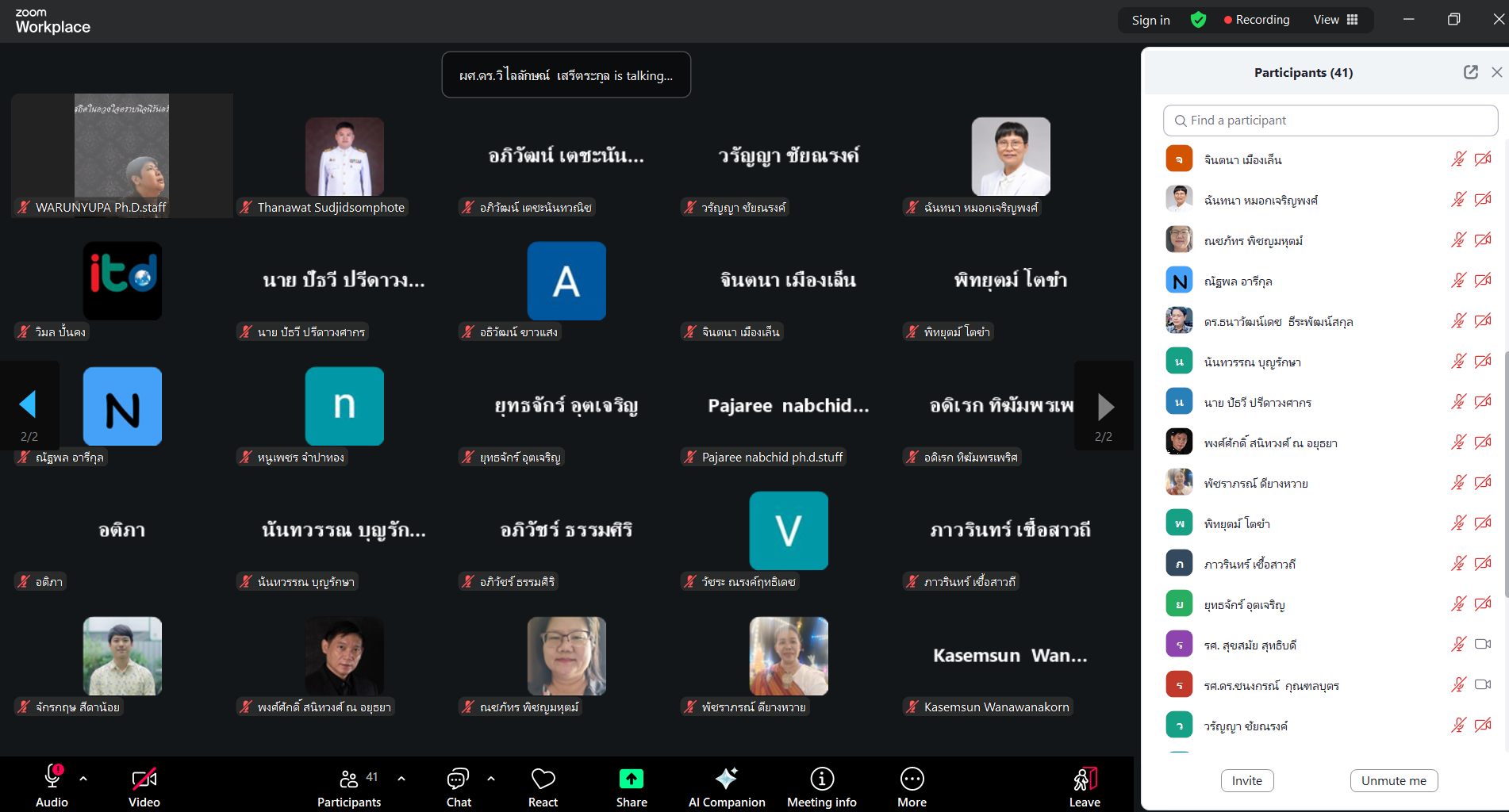Click the Invite button
1509x812 pixels.
click(x=1246, y=780)
